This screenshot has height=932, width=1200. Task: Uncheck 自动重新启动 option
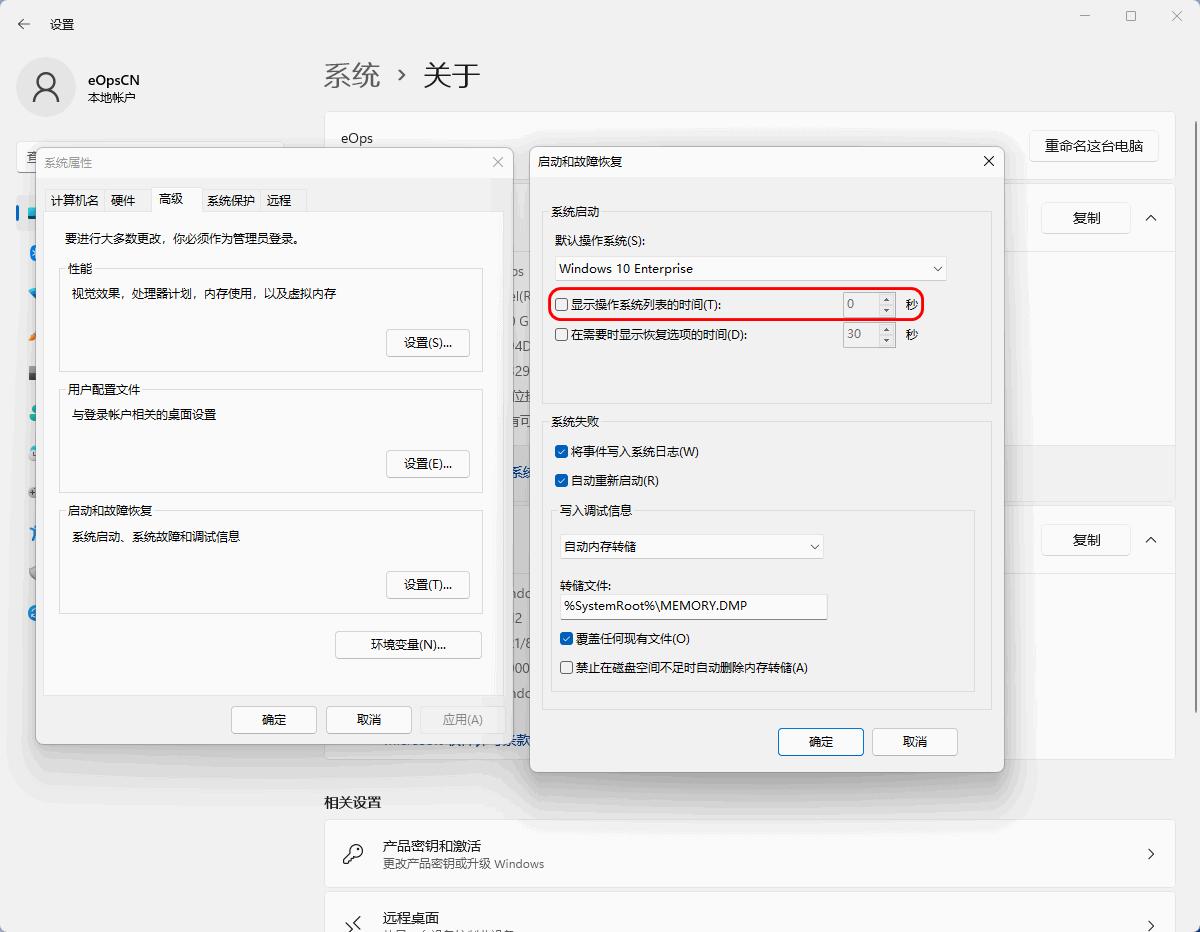562,480
